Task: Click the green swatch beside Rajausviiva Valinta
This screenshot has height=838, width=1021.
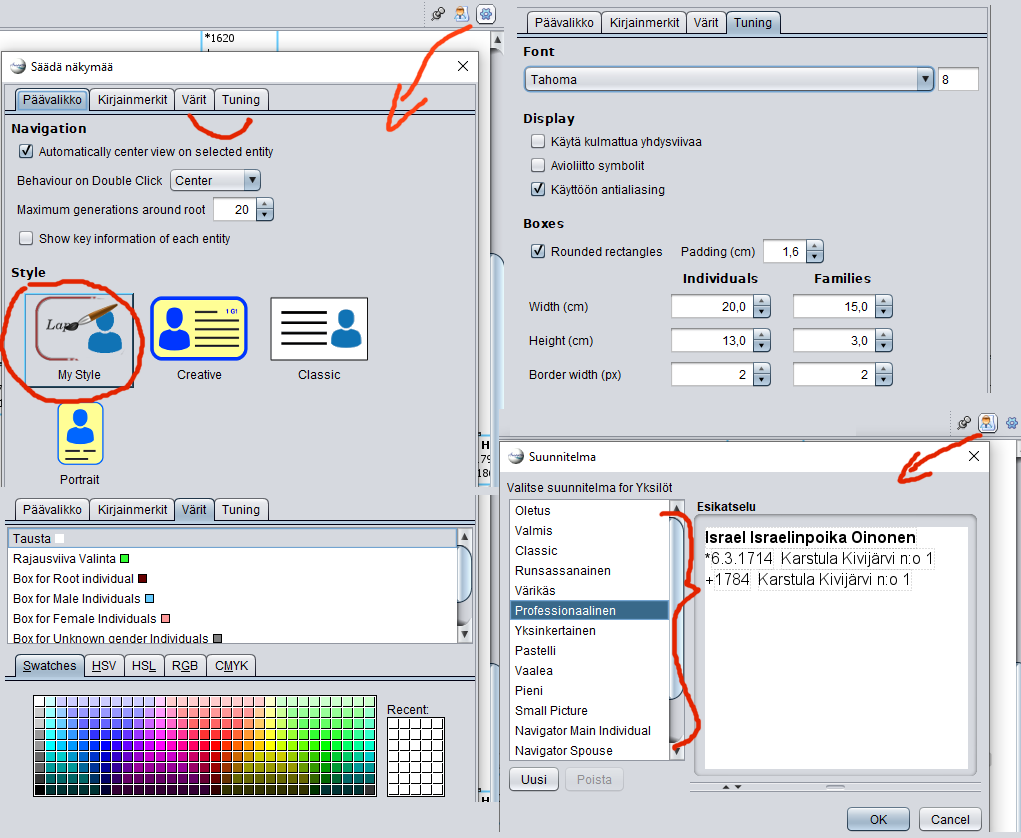Action: (x=124, y=559)
